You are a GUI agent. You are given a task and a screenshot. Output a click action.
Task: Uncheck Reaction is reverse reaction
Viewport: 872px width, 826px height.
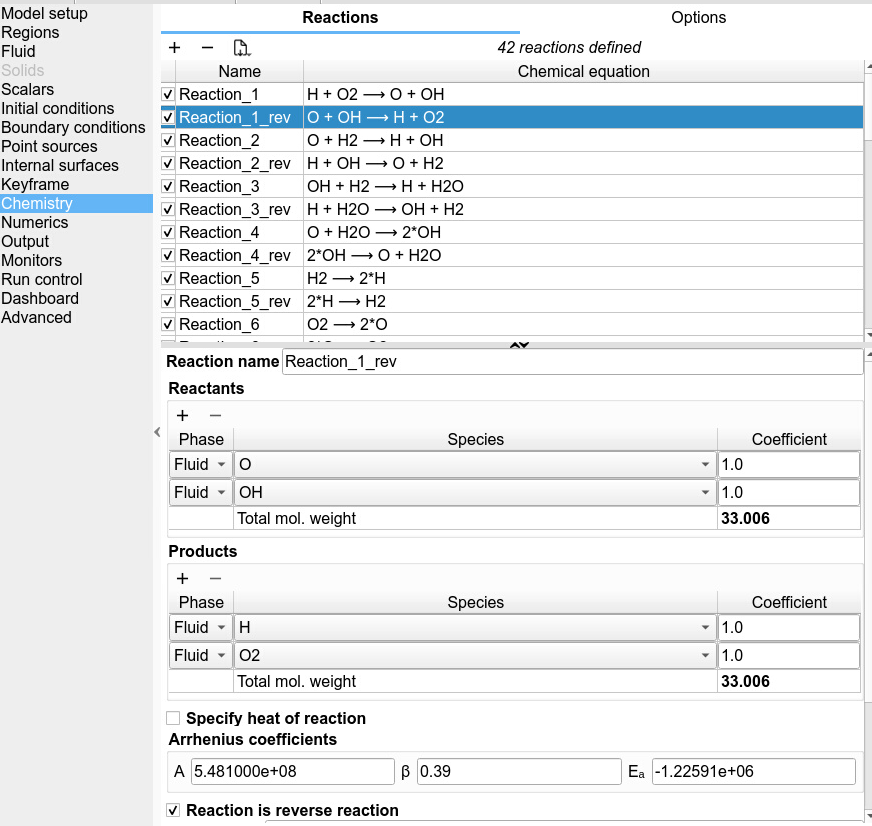[173, 810]
